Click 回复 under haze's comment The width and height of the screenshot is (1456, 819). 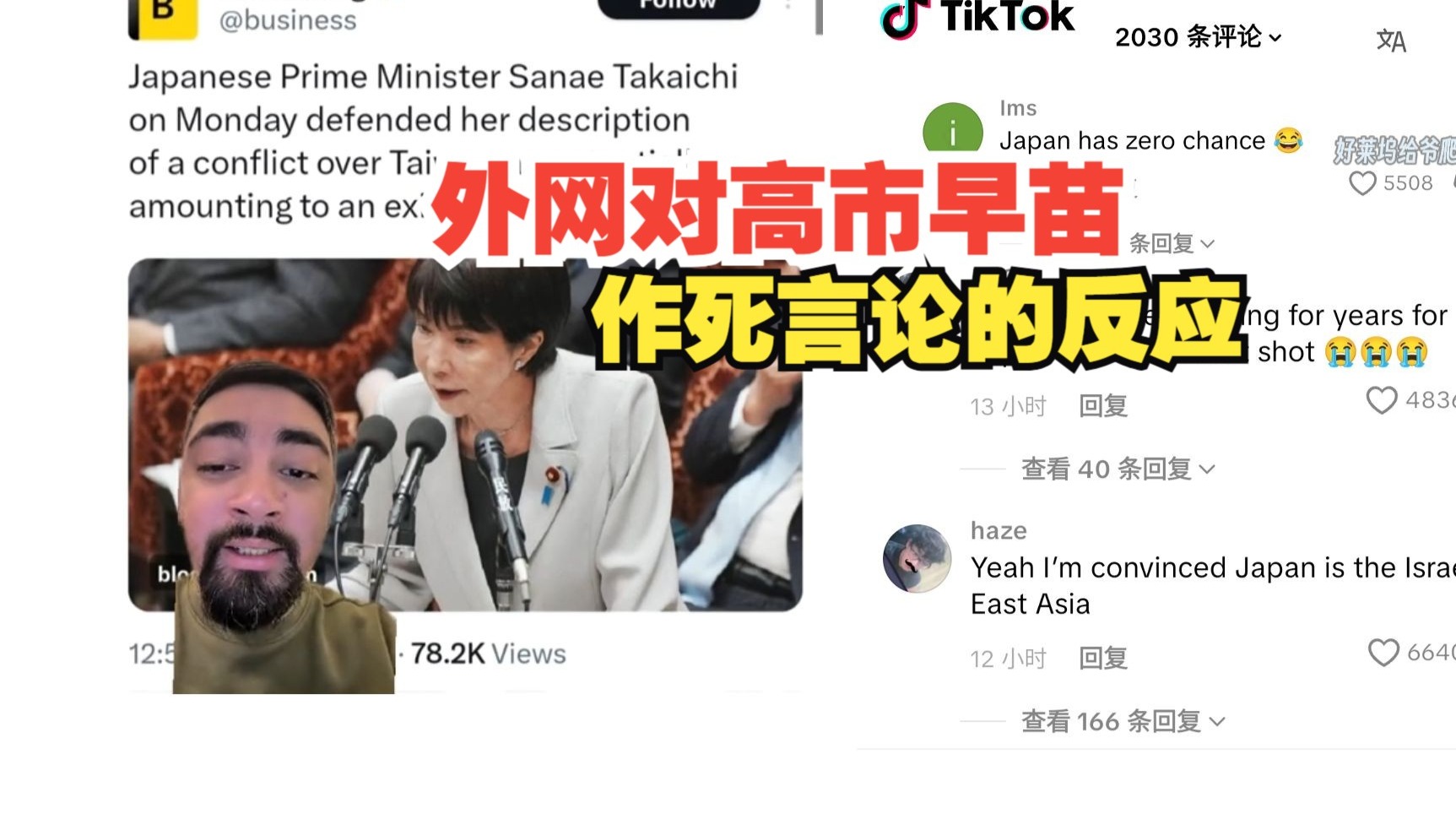1103,659
